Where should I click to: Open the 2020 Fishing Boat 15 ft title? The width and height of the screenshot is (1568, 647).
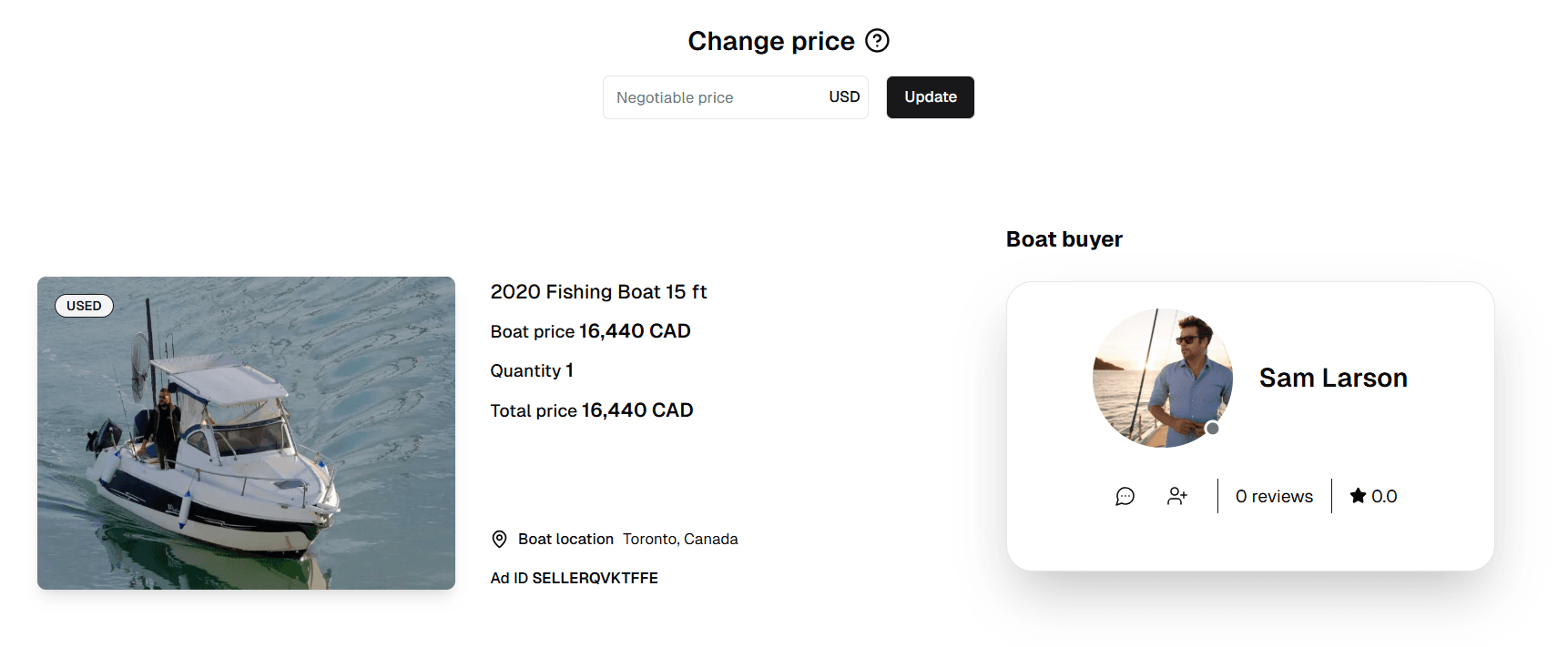pos(598,292)
